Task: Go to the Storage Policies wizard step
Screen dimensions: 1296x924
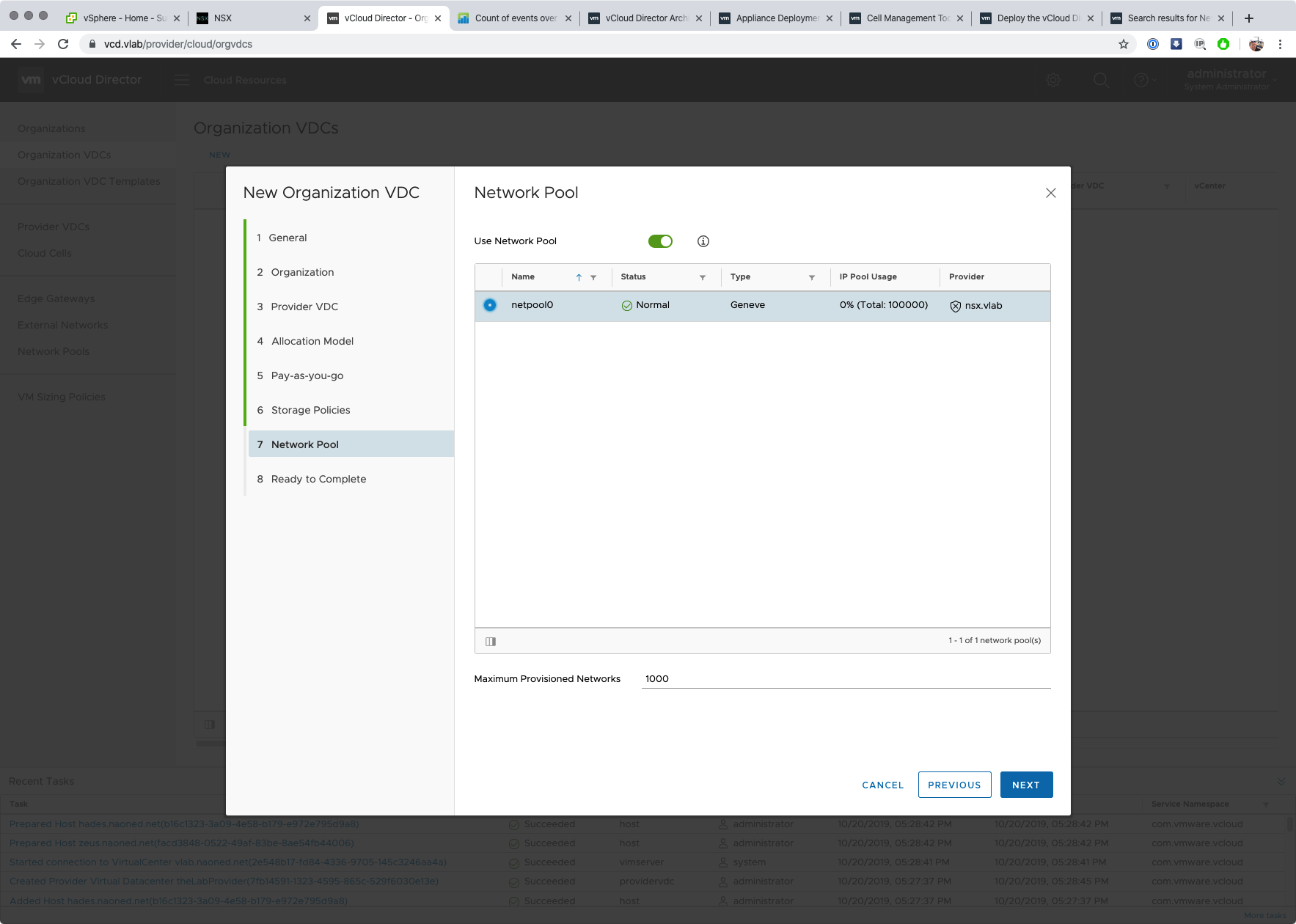Action: (310, 410)
